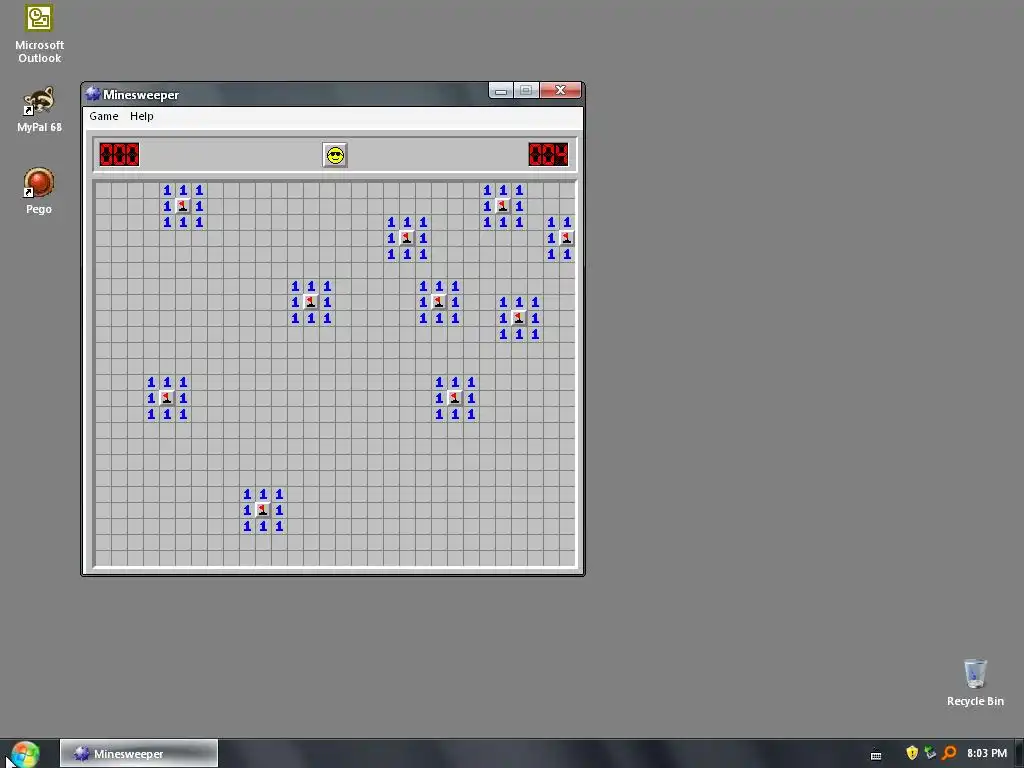Click the yellow security shield tray icon
The width and height of the screenshot is (1024, 768).
pos(912,753)
